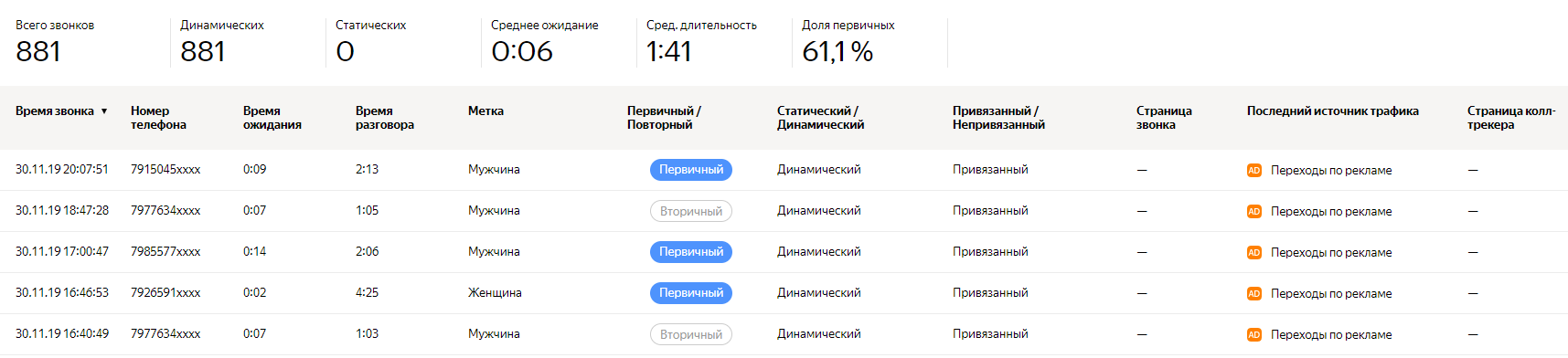Click the Всего звонков 881 metric
The width and height of the screenshot is (1568, 358).
coord(55,43)
